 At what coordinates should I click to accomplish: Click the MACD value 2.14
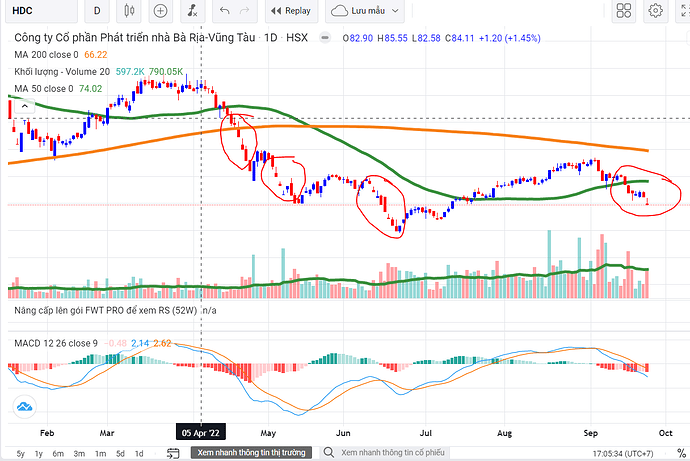(x=140, y=343)
